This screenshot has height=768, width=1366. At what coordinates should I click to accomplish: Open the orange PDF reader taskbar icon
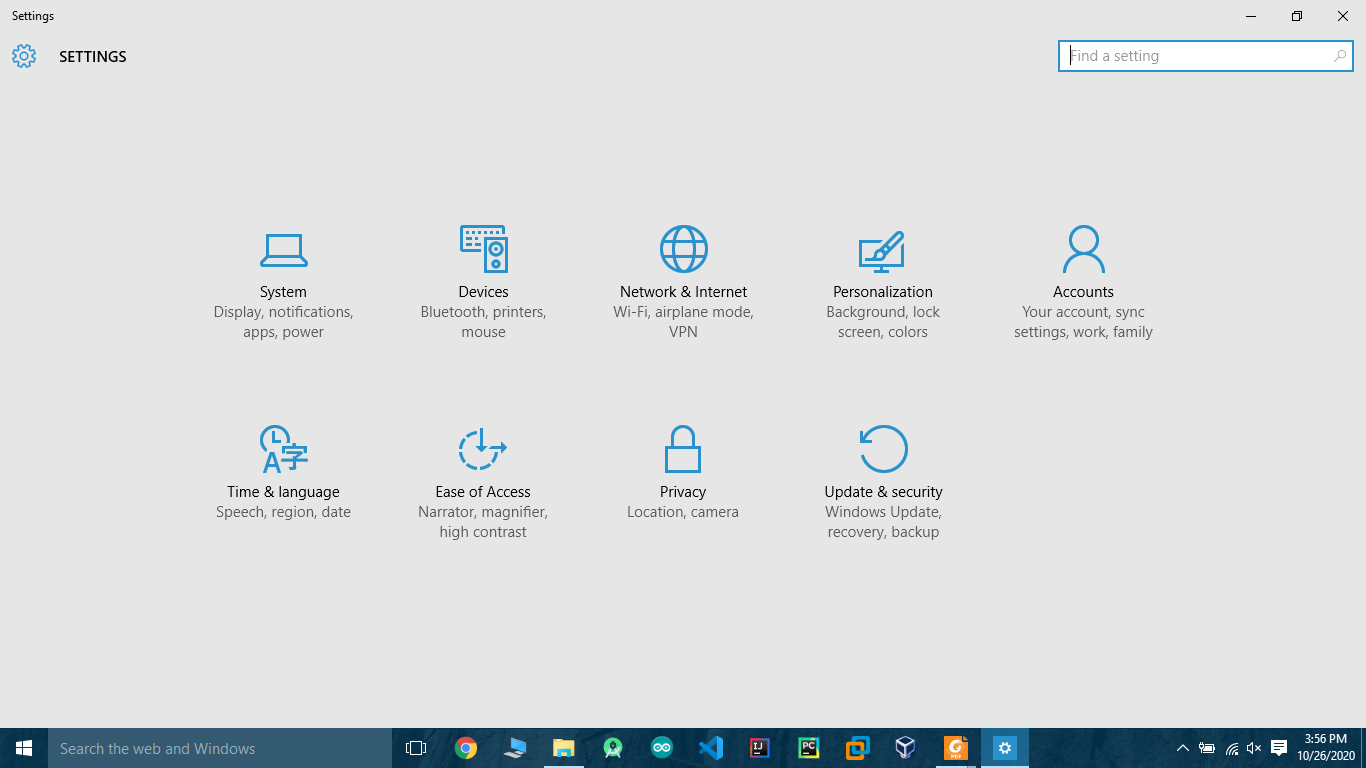[x=956, y=748]
